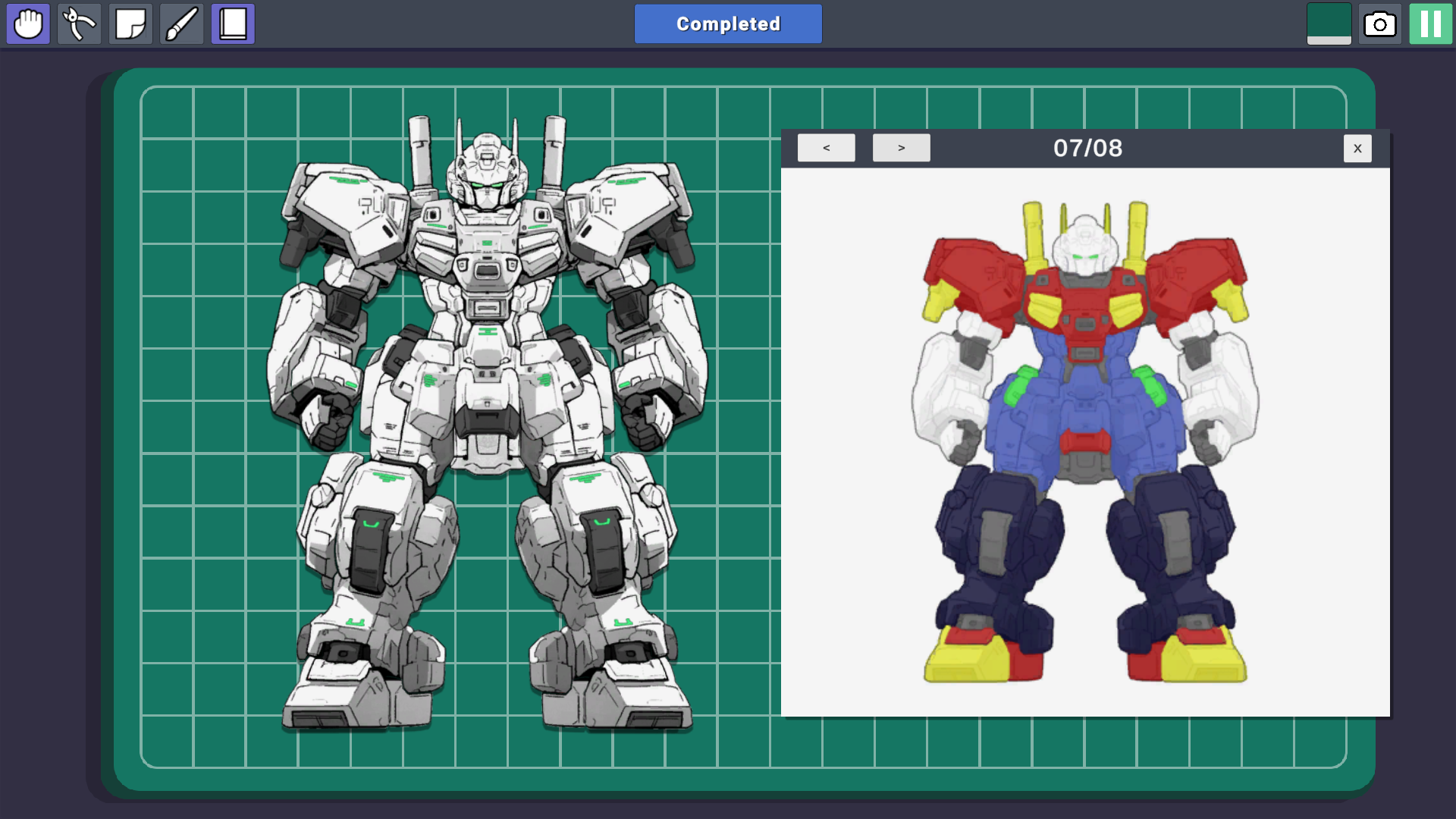Viewport: 1456px width, 819px height.
Task: Click the colored robot reference image
Action: [x=1085, y=442]
